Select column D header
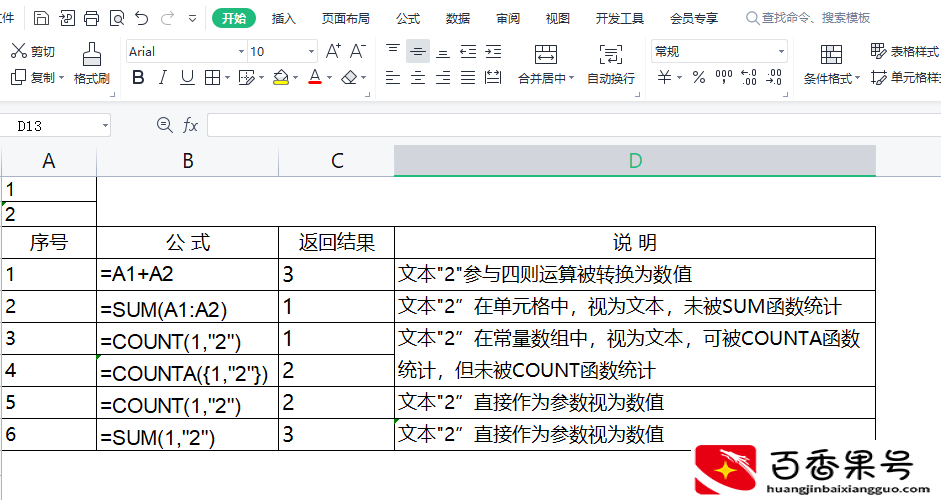 [635, 161]
